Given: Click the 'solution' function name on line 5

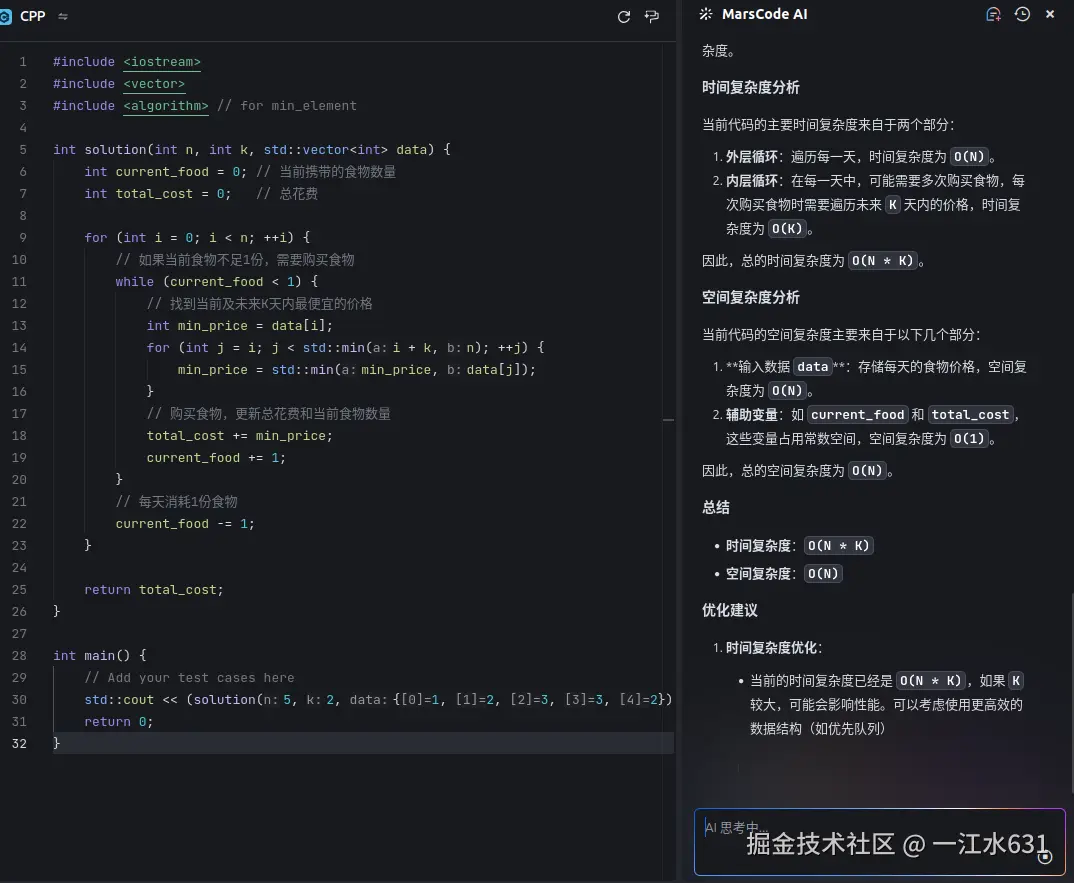Looking at the screenshot, I should (116, 149).
